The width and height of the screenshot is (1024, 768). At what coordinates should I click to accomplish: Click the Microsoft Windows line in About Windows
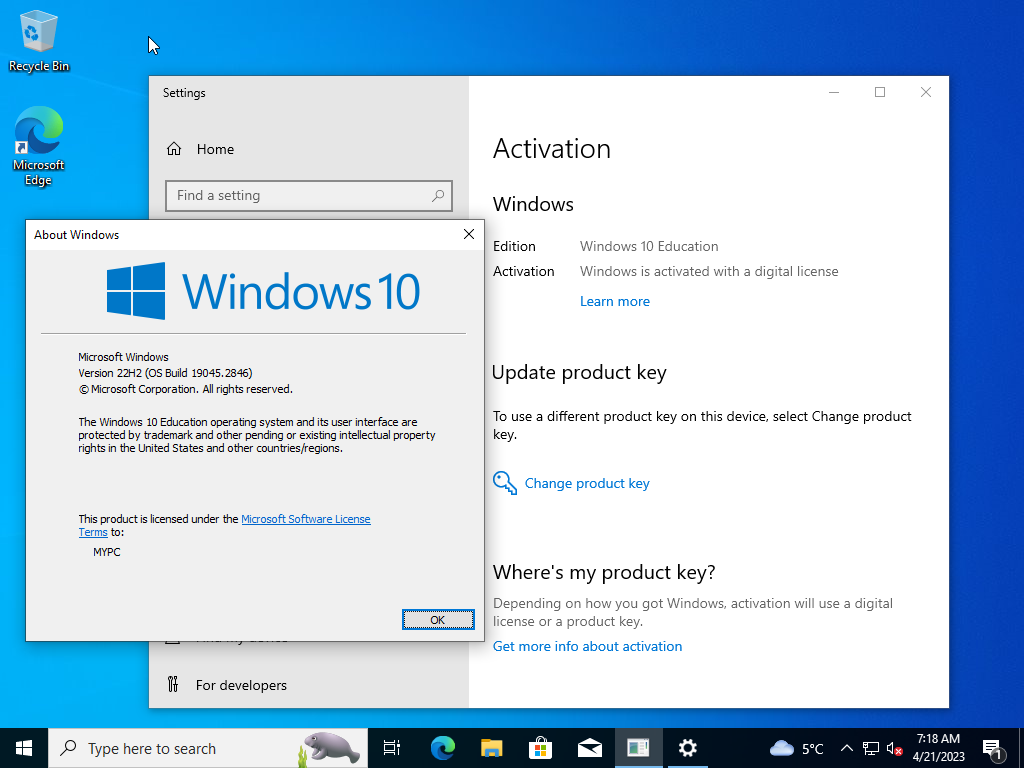[123, 357]
